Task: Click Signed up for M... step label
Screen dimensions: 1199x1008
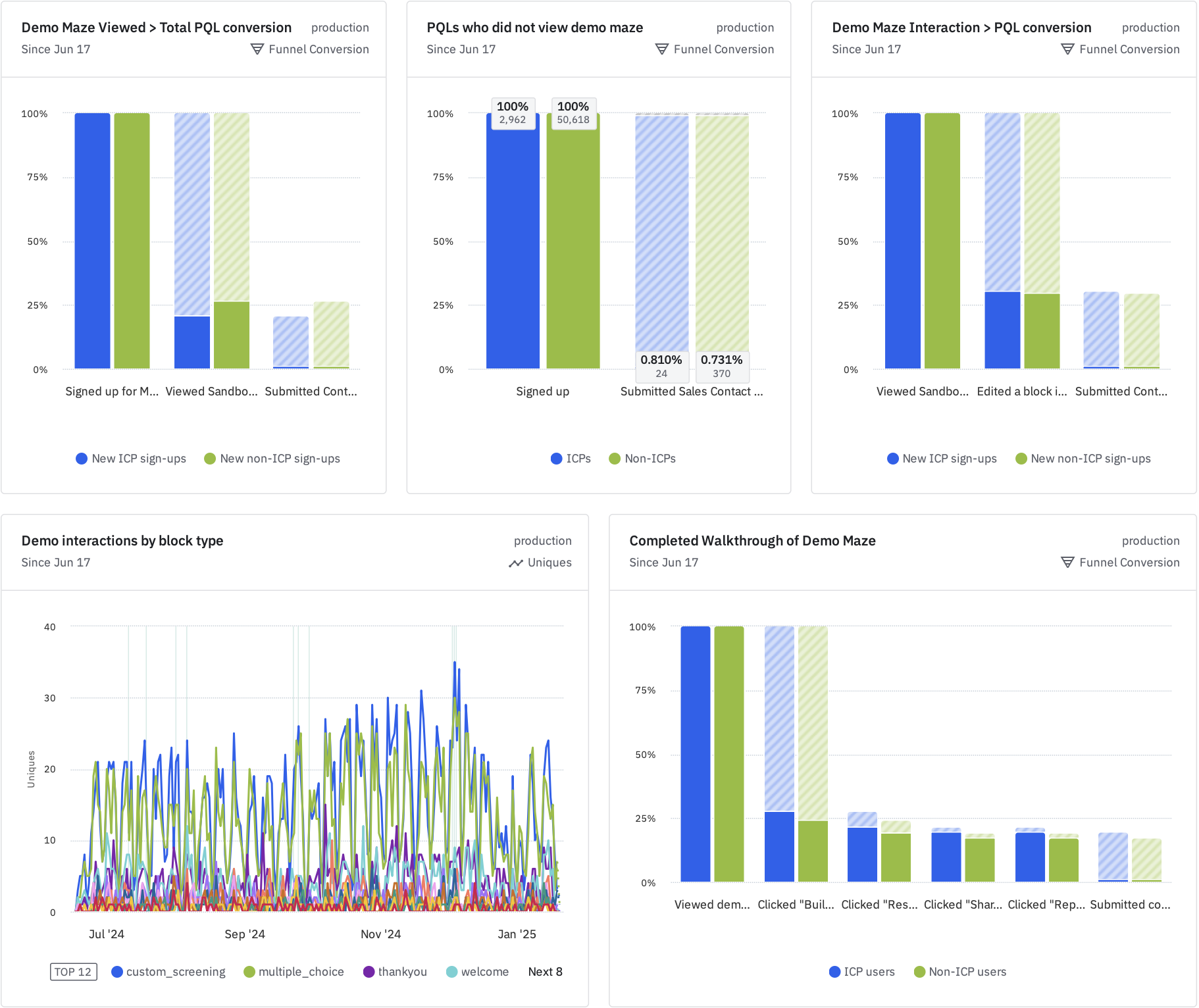Action: 112,391
